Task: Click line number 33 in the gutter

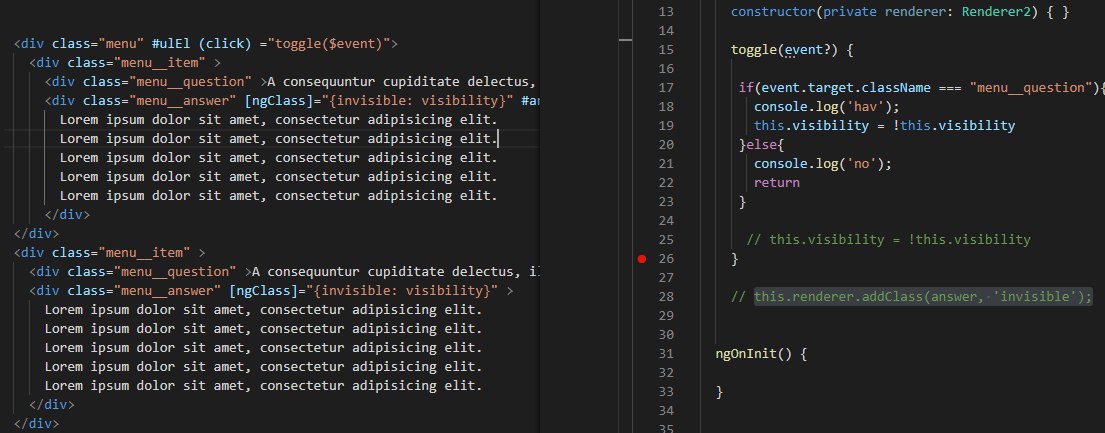Action: (x=665, y=392)
